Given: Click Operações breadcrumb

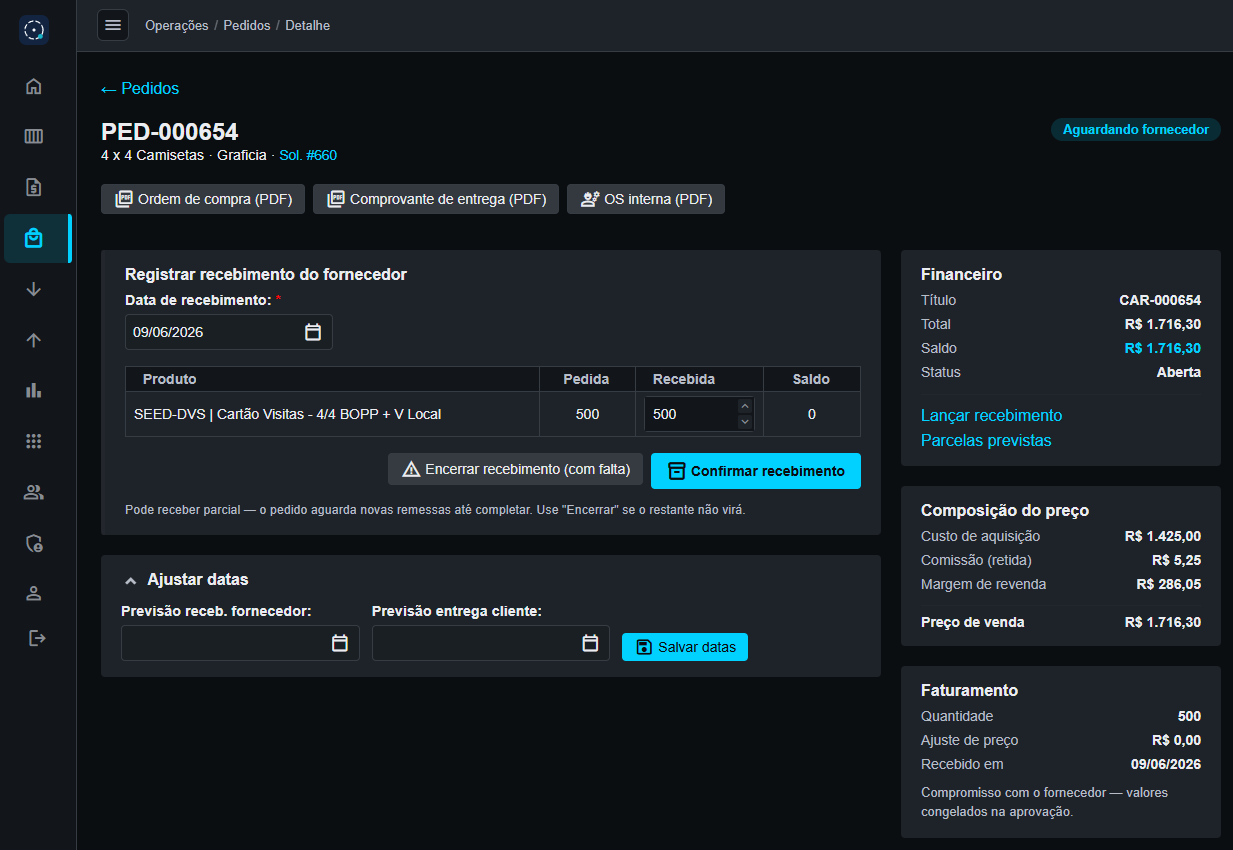Looking at the screenshot, I should coord(177,25).
